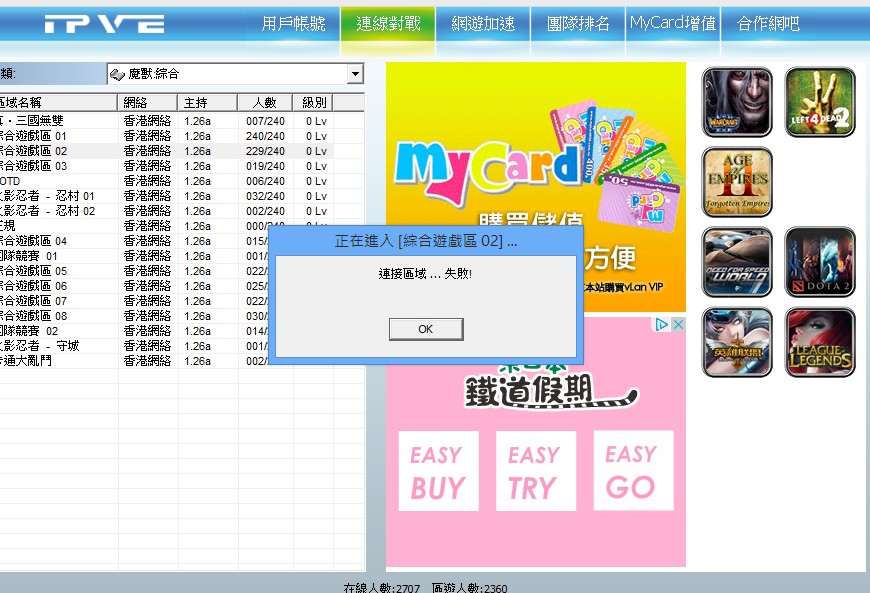Select the 綜合遊戲區 08 row
Image resolution: width=870 pixels, height=593 pixels.
coord(134,316)
